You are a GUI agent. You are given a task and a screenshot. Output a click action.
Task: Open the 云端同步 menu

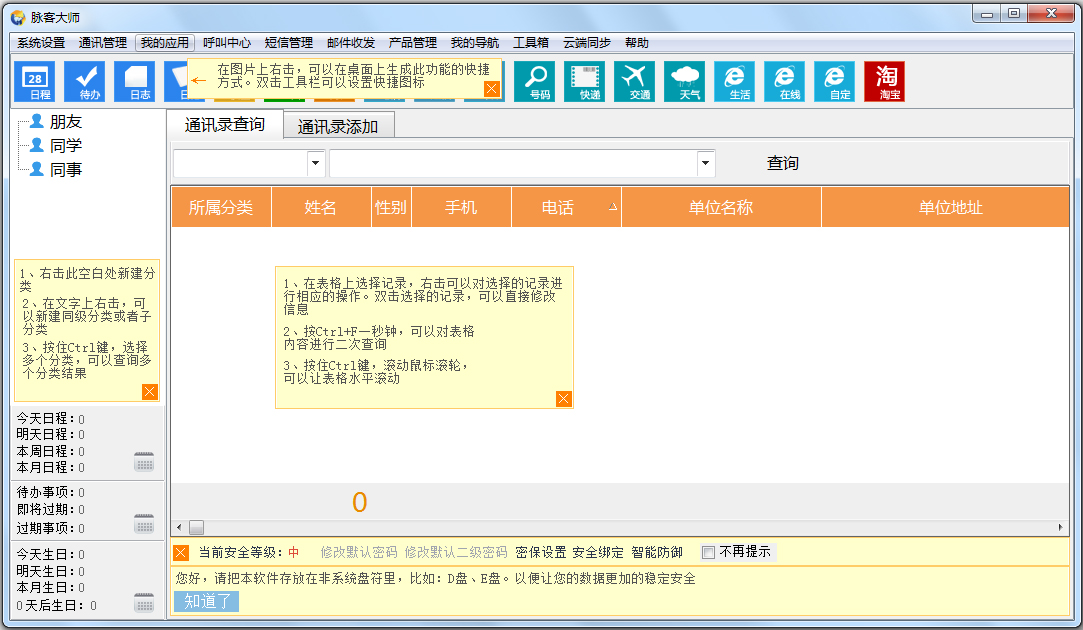(586, 42)
